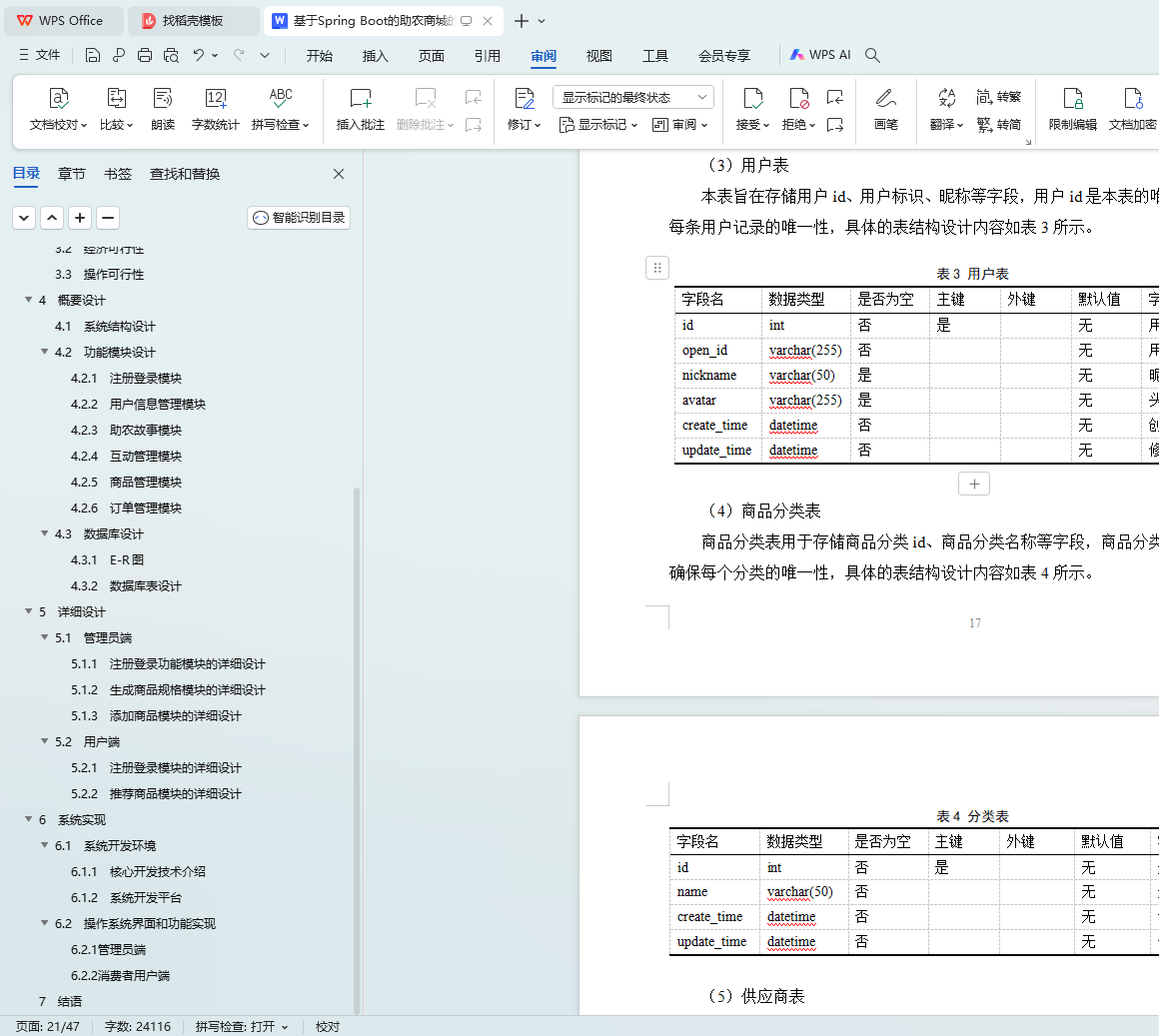The height and width of the screenshot is (1036, 1159).
Task: Go to outline item 4.3.2 数据库表设计
Action: point(127,586)
